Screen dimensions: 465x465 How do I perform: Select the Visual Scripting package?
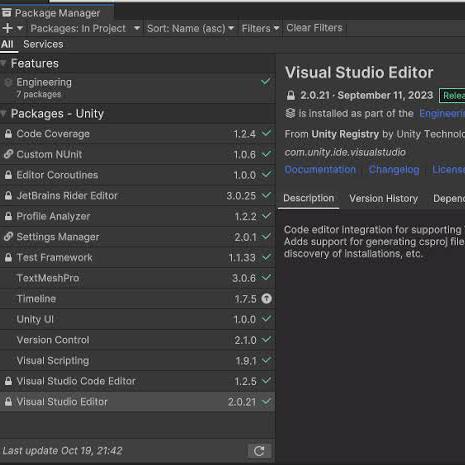point(137,361)
